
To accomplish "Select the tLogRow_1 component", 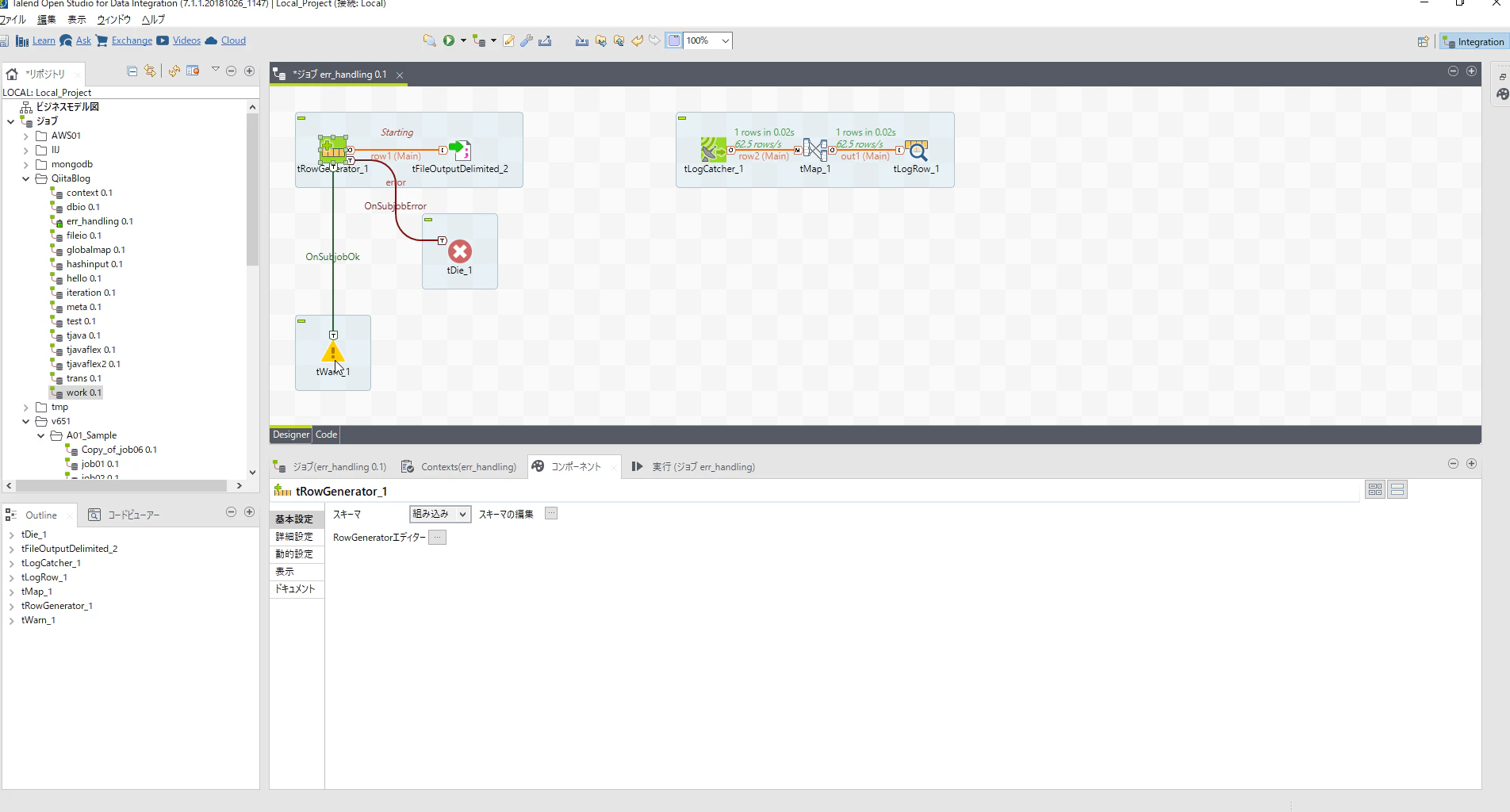I will [917, 149].
